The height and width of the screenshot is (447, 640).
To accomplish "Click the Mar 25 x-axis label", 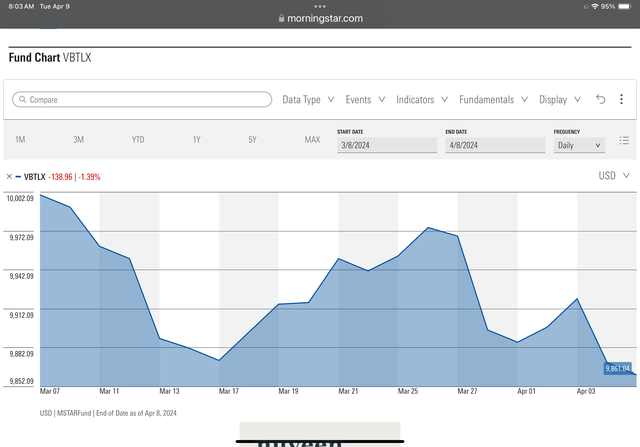I will [408, 391].
